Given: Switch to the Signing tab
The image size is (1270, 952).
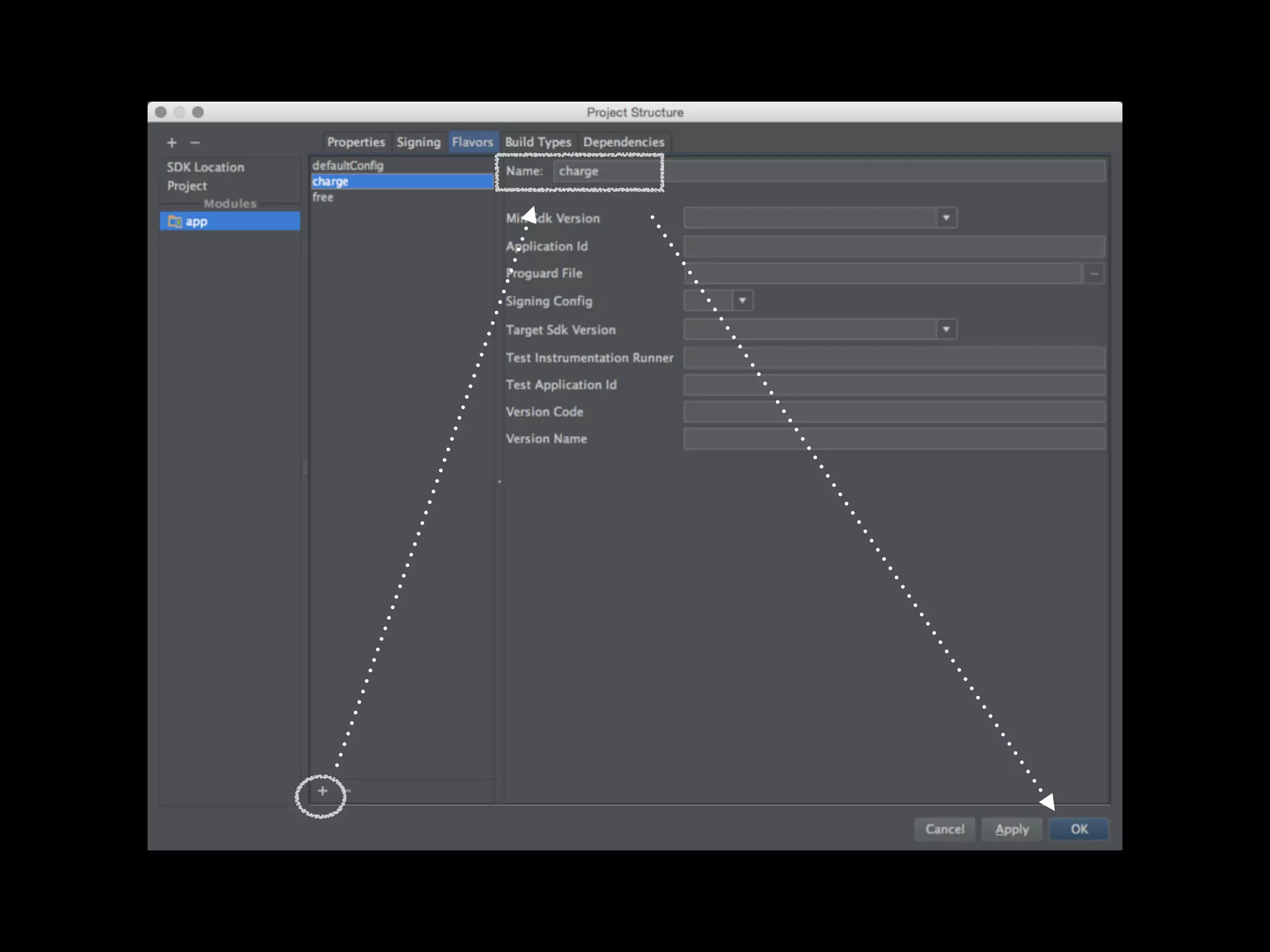Looking at the screenshot, I should click(x=419, y=142).
